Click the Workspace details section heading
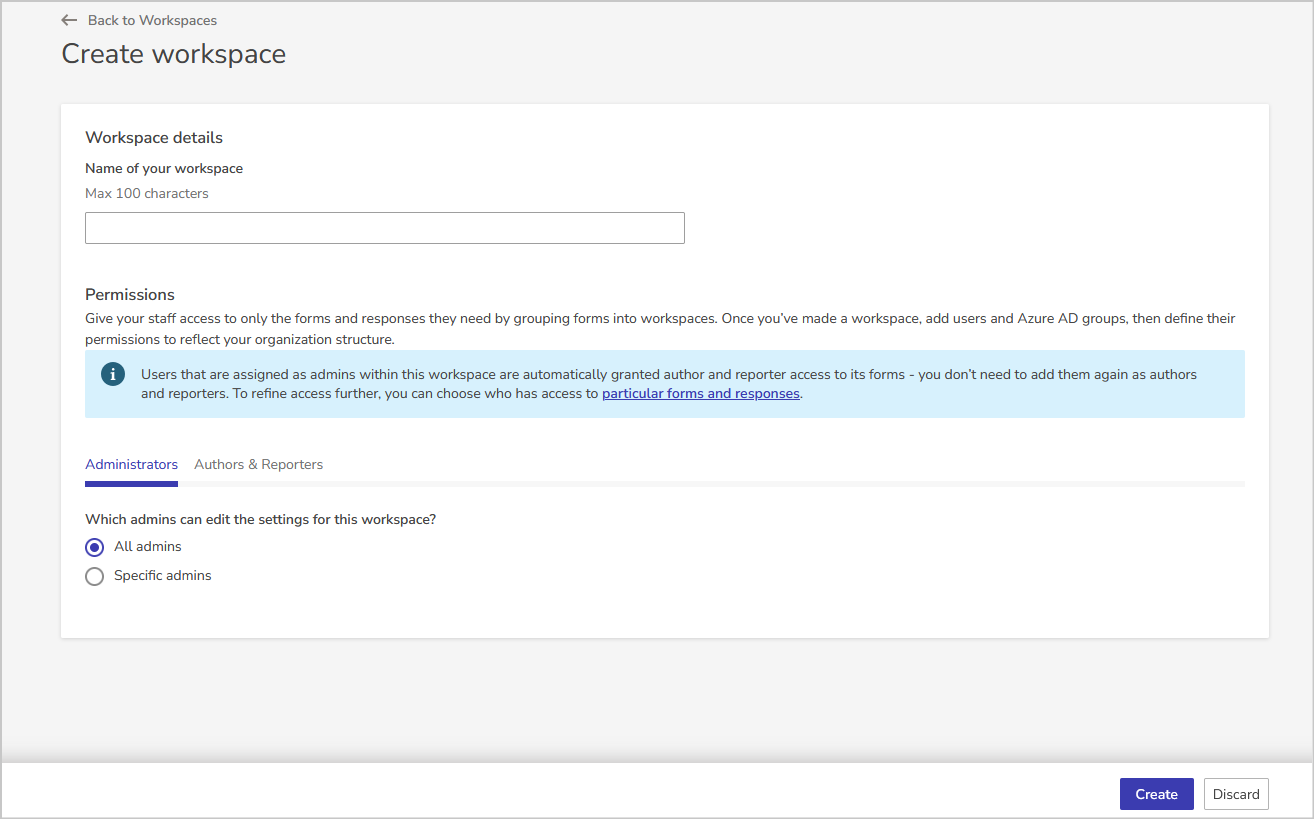 point(154,138)
